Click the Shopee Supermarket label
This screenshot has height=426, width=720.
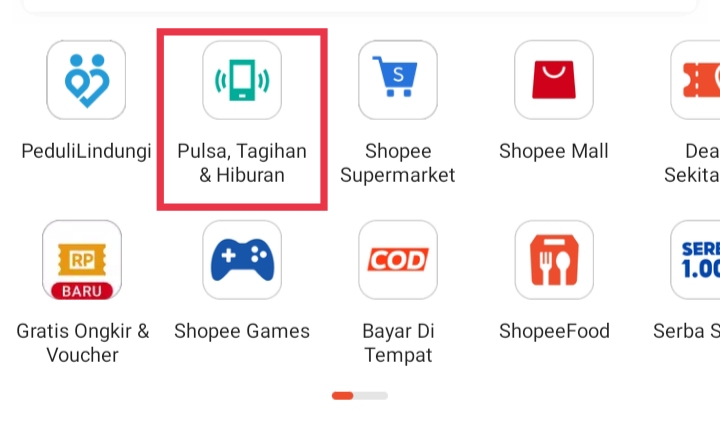point(398,163)
